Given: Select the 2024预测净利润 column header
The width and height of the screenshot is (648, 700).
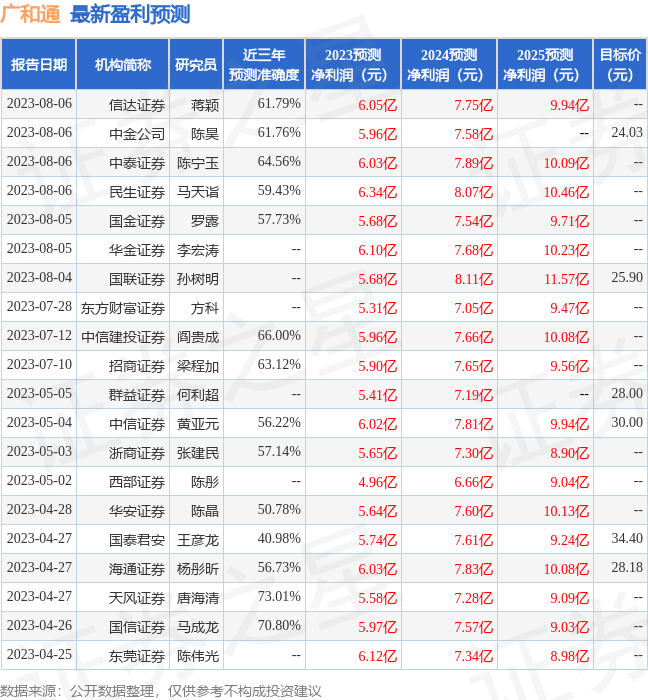Looking at the screenshot, I should pos(449,65).
